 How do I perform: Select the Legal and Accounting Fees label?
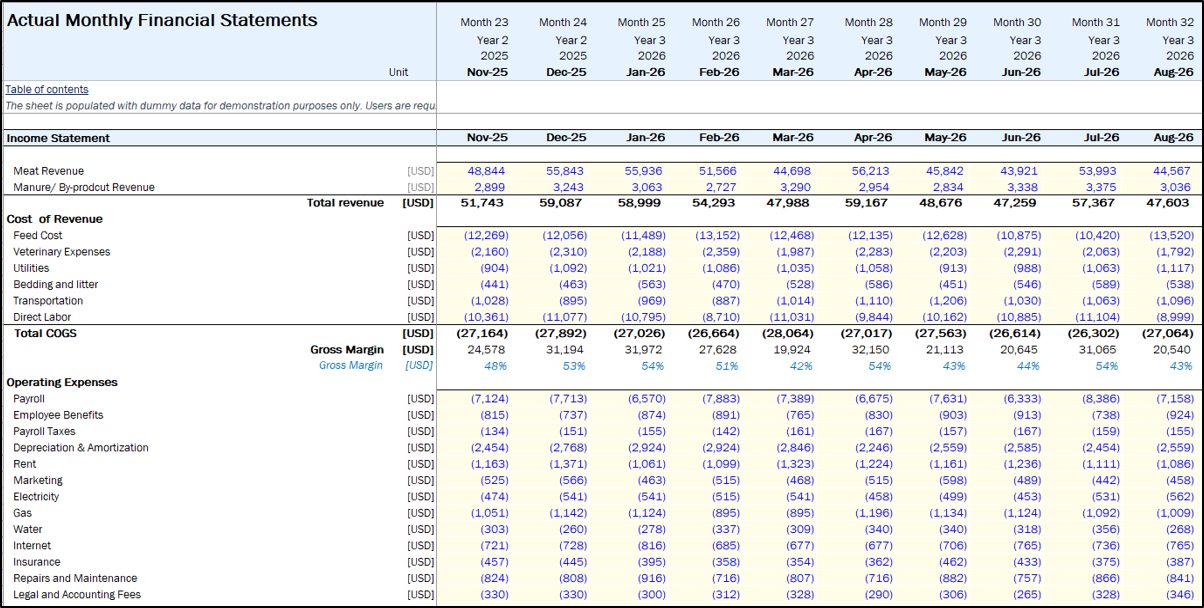pyautogui.click(x=77, y=595)
